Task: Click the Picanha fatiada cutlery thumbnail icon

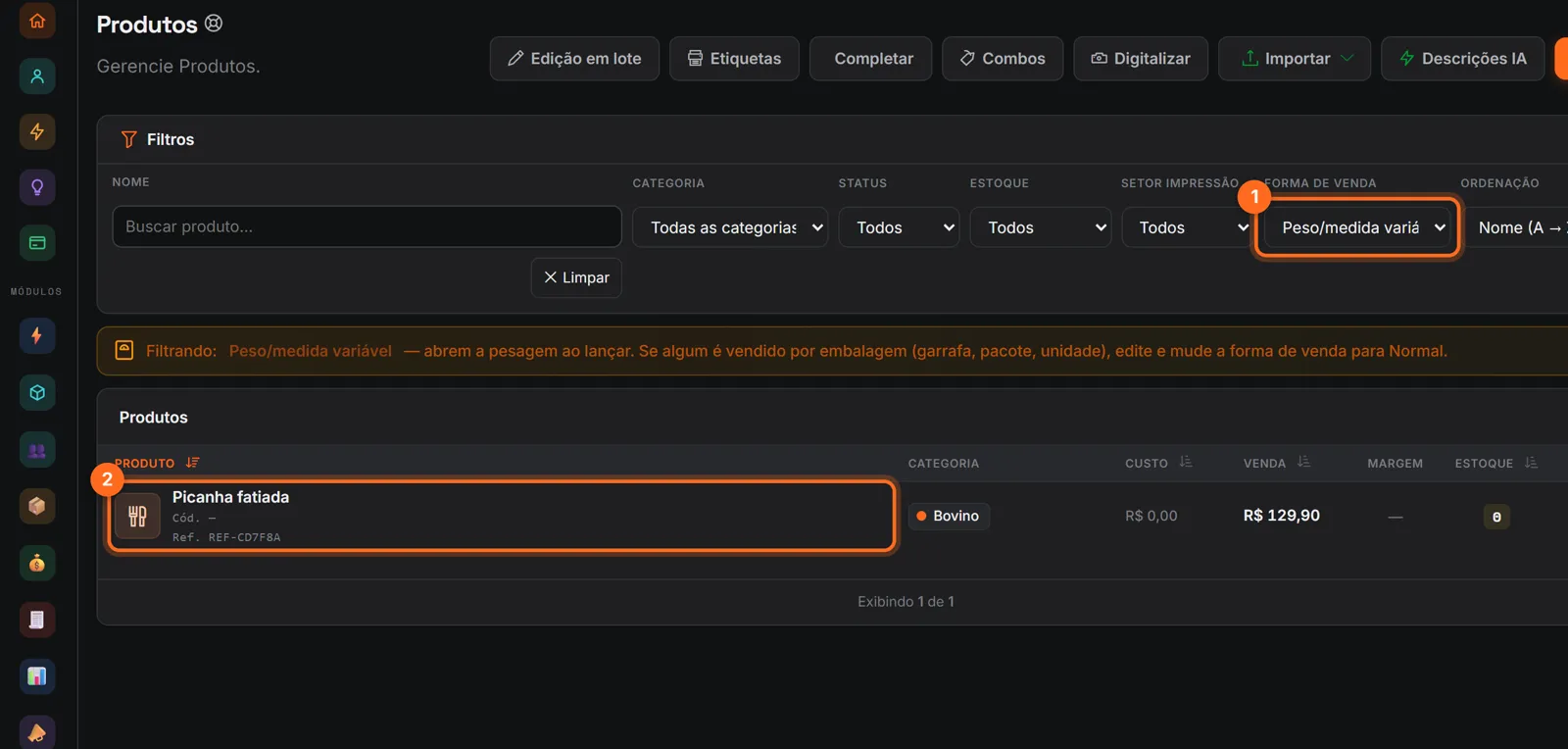Action: [x=137, y=516]
